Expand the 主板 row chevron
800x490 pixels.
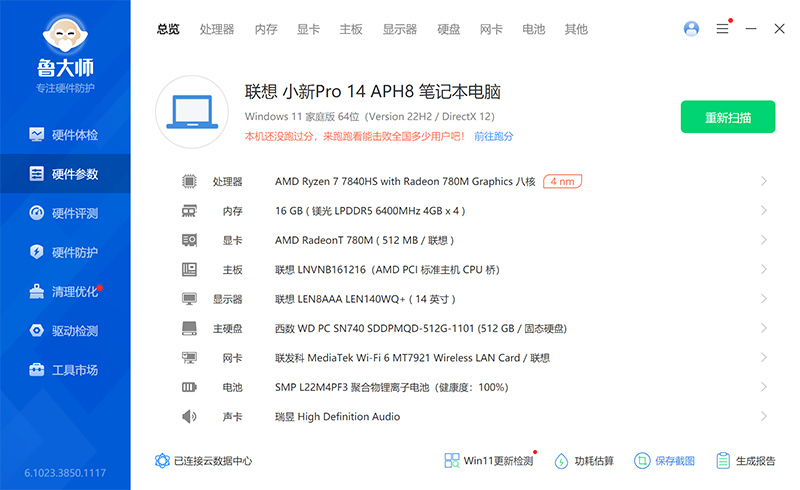coord(764,269)
